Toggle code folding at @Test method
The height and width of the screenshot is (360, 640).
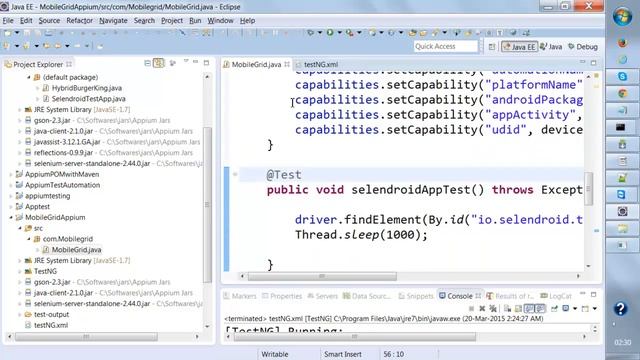point(235,174)
